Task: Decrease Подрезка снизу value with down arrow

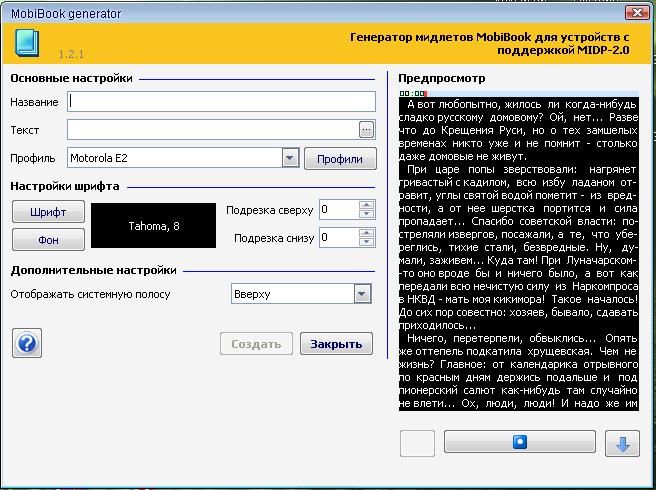Action: point(366,242)
